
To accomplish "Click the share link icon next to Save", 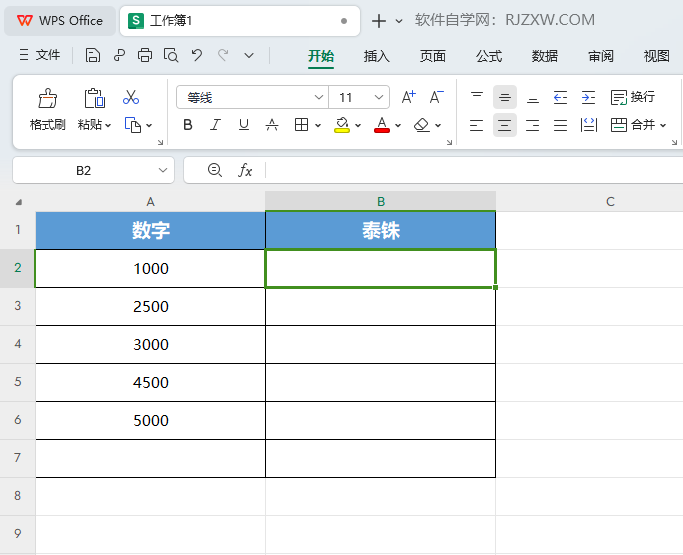I will coord(119,55).
